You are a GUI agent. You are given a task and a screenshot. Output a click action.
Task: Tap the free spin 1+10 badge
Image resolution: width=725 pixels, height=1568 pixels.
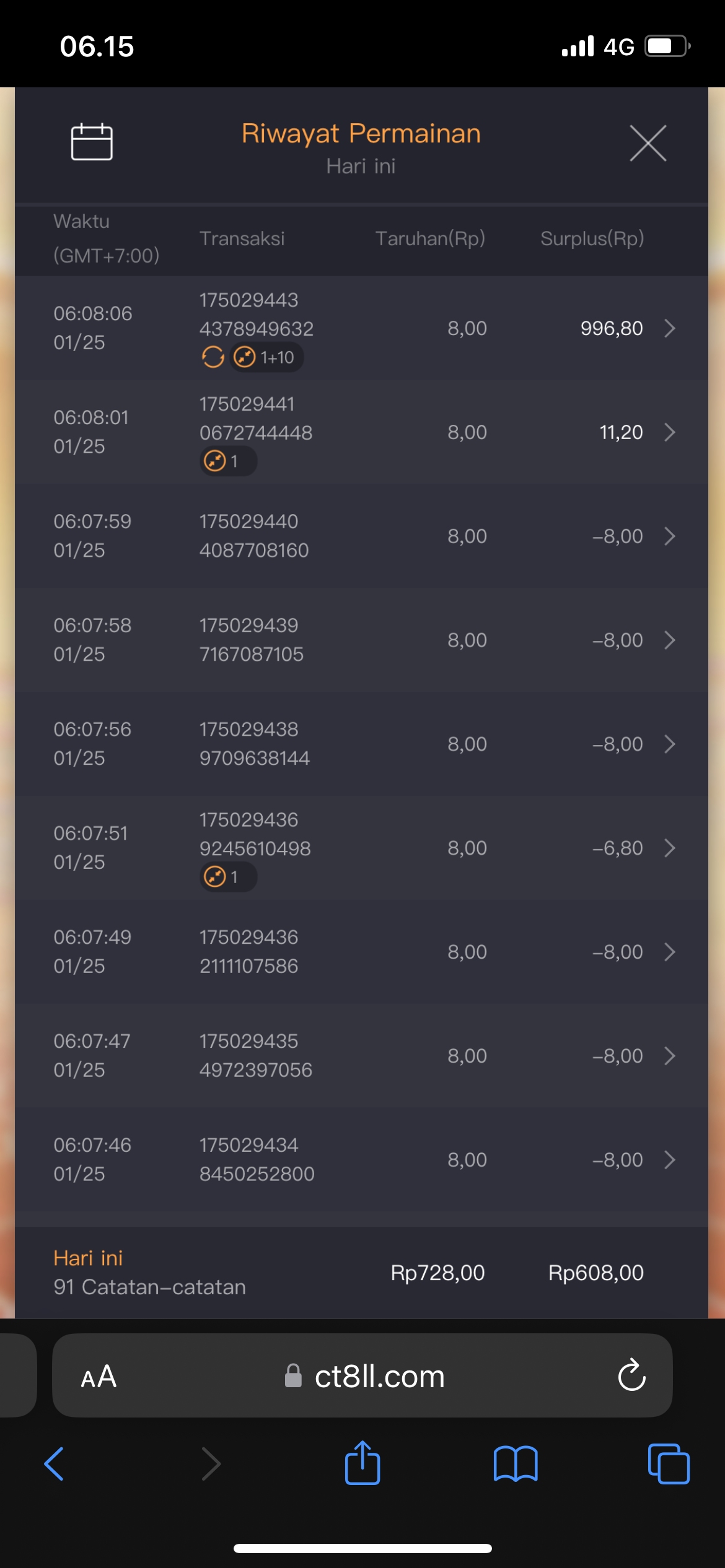266,357
